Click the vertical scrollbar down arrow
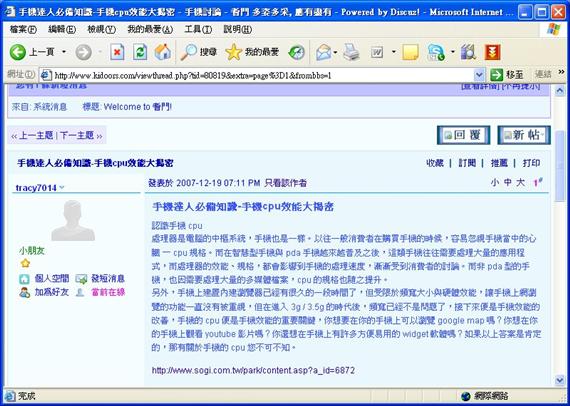Viewport: 570px width, 406px height. tap(560, 381)
